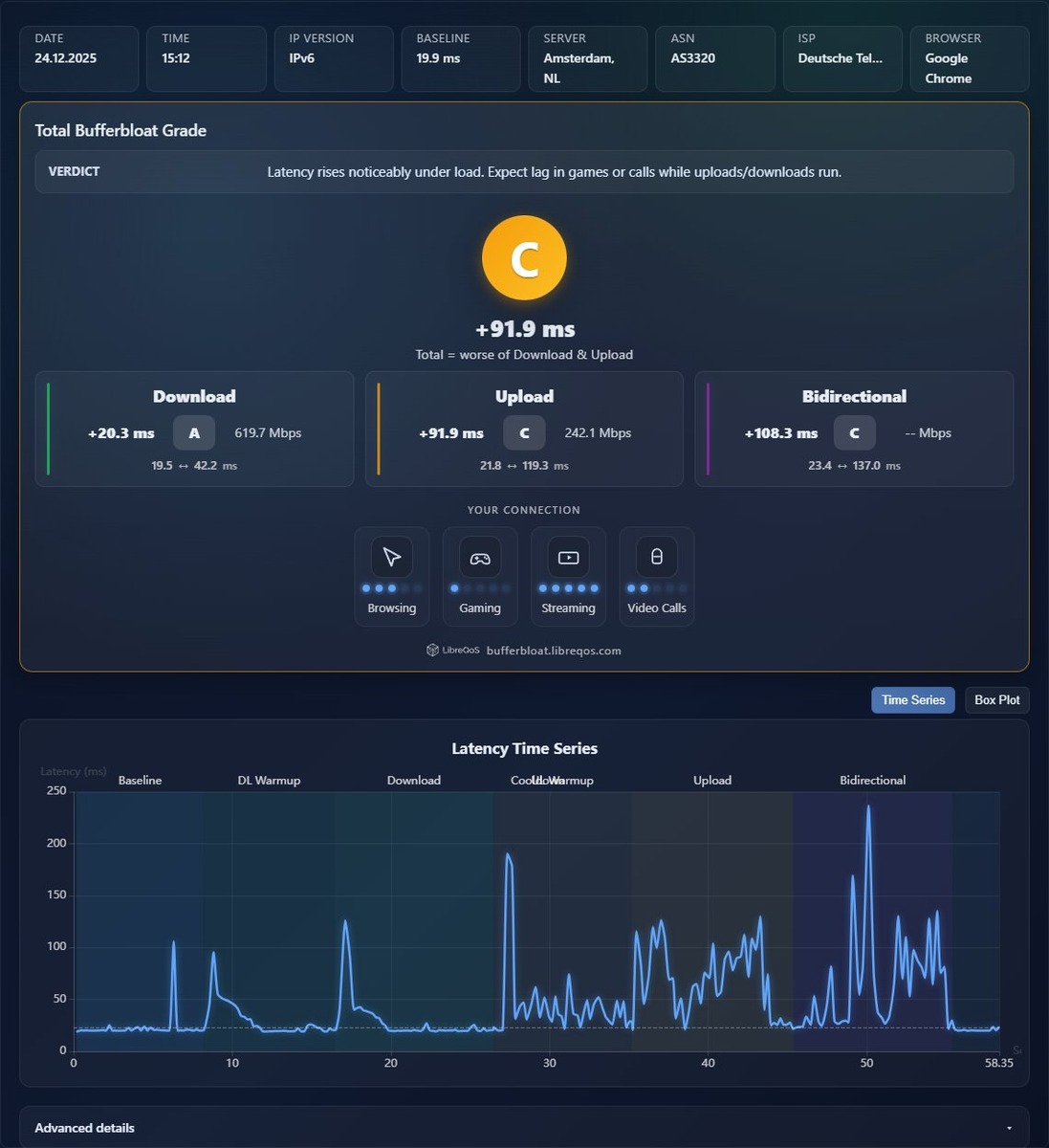Click the ISP Deutsche Tel... tile
This screenshot has width=1049, height=1148.
[x=842, y=58]
